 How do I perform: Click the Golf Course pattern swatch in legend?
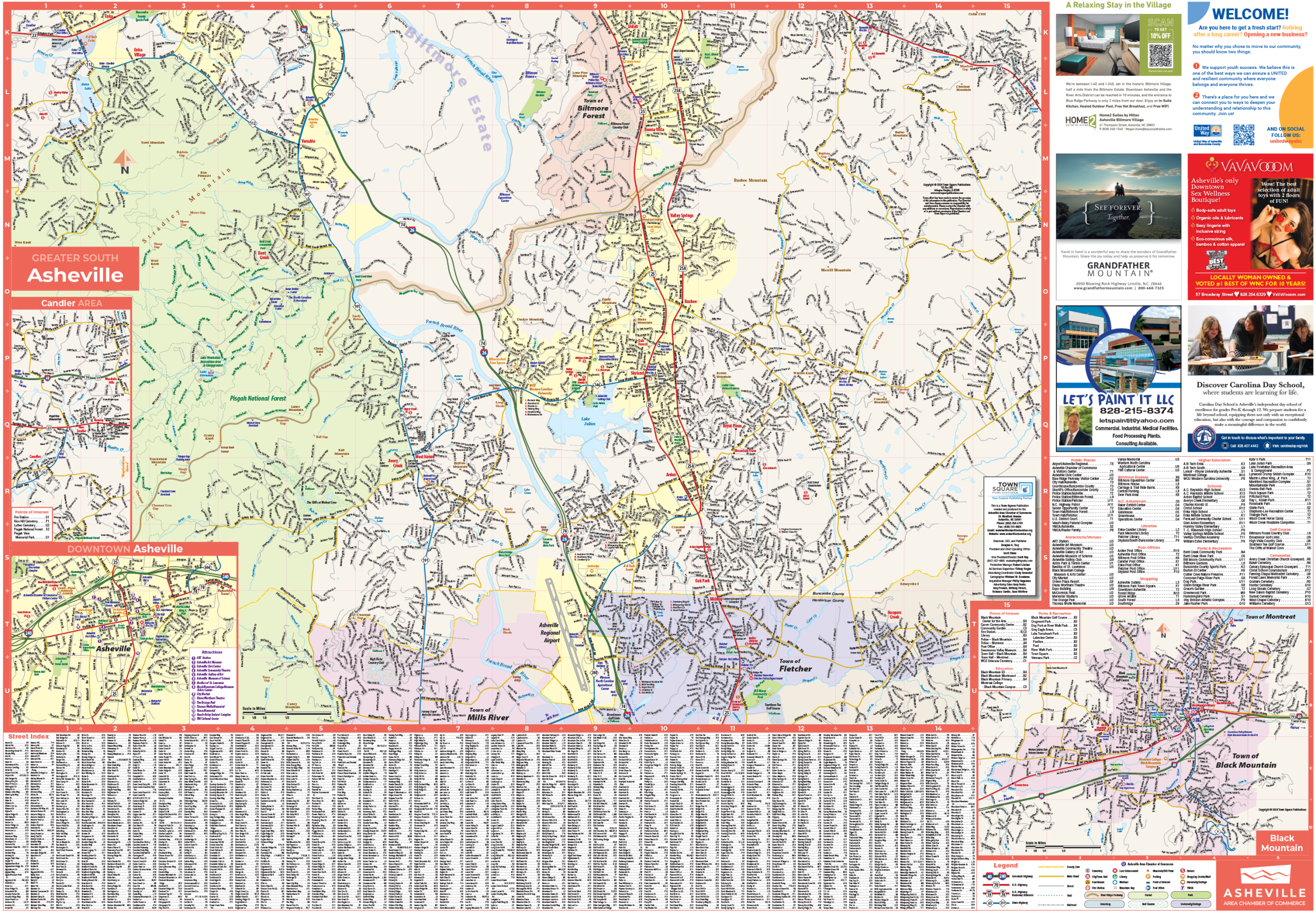click(x=1148, y=904)
